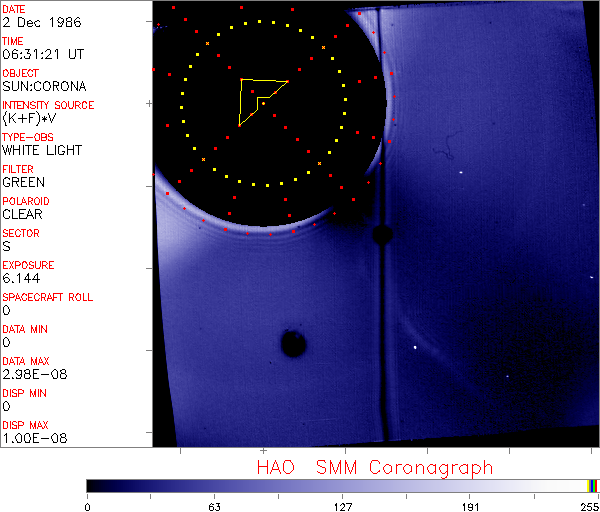Click the filter value "GREEN"
This screenshot has width=600, height=512.
[23, 182]
